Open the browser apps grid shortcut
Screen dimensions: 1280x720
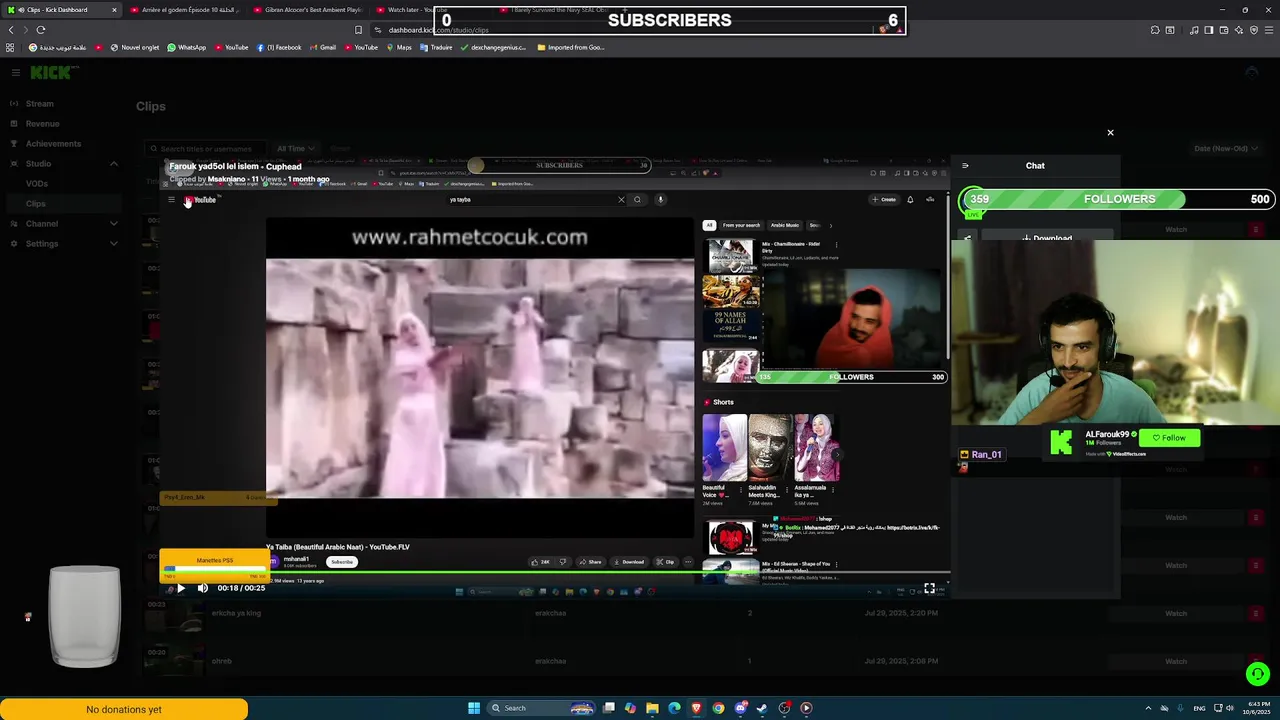(x=11, y=47)
